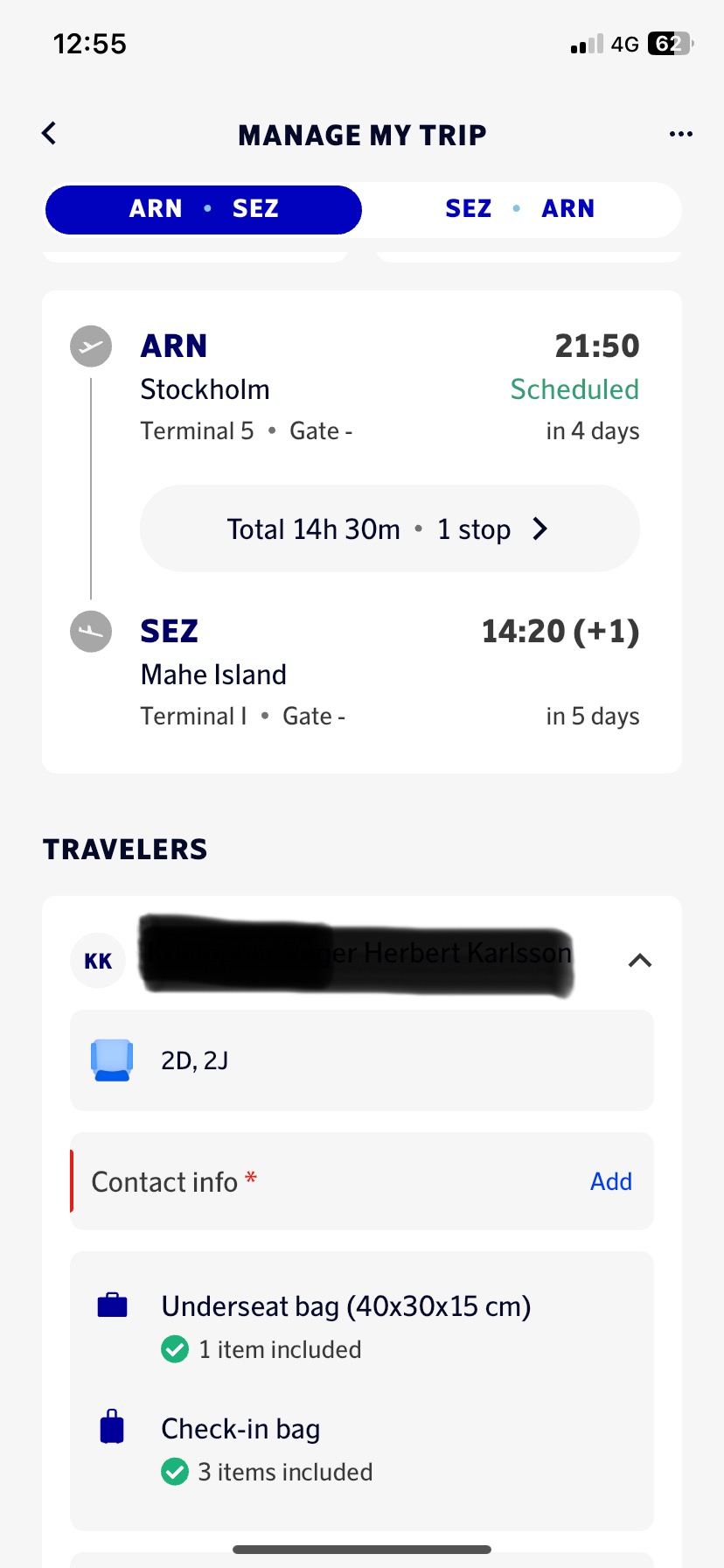Tap the green checkmark for check-in bag
Image resolution: width=724 pixels, height=1568 pixels.
point(175,1472)
